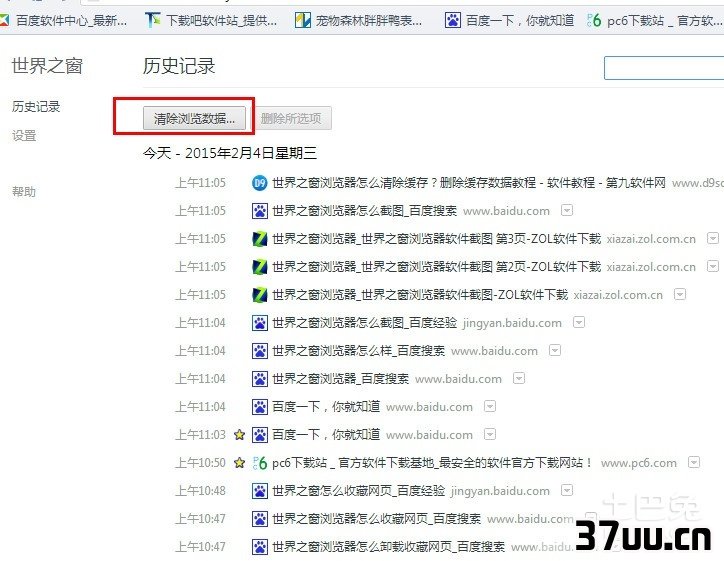
Task: Click the greyed 删除所选项 button
Action: pyautogui.click(x=291, y=118)
